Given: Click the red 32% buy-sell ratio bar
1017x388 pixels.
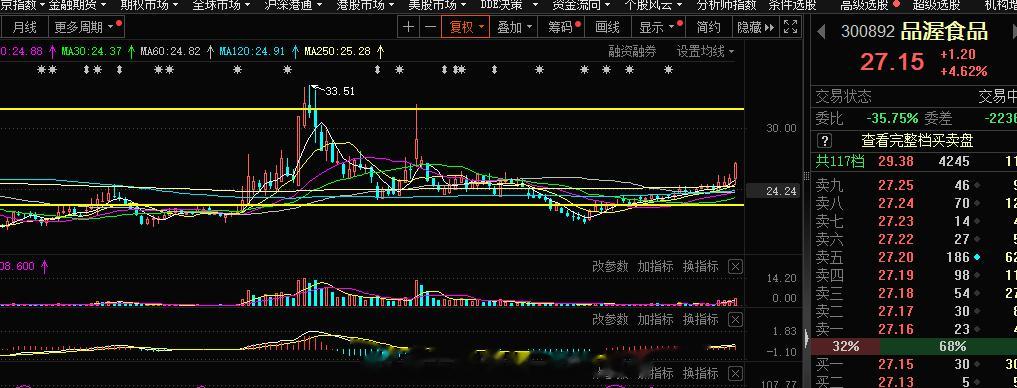Looking at the screenshot, I should click(x=846, y=346).
